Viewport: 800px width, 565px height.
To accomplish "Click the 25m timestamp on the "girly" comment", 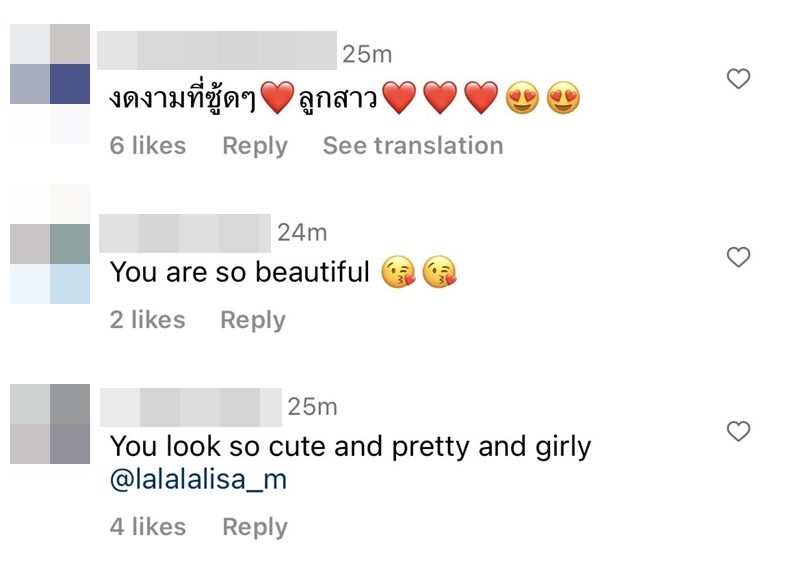I will coord(312,407).
